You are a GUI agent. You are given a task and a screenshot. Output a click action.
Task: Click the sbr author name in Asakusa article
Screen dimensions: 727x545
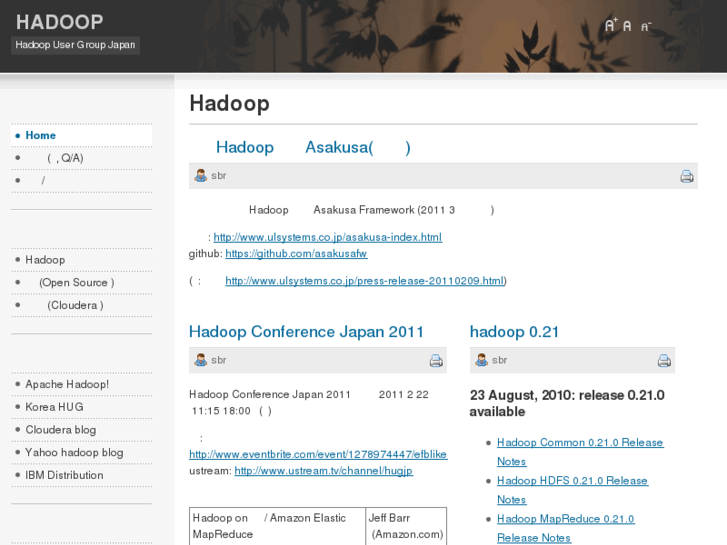[219, 176]
